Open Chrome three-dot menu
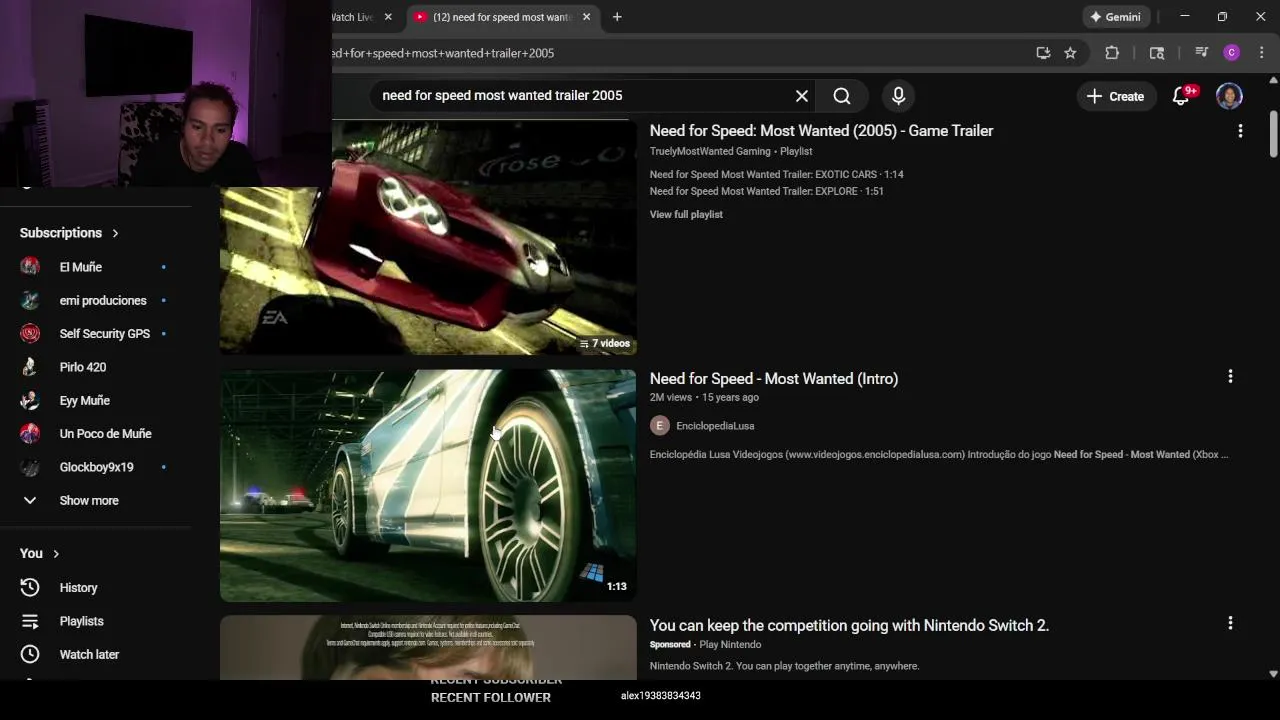Screen dimensions: 1280x720 point(1262,53)
